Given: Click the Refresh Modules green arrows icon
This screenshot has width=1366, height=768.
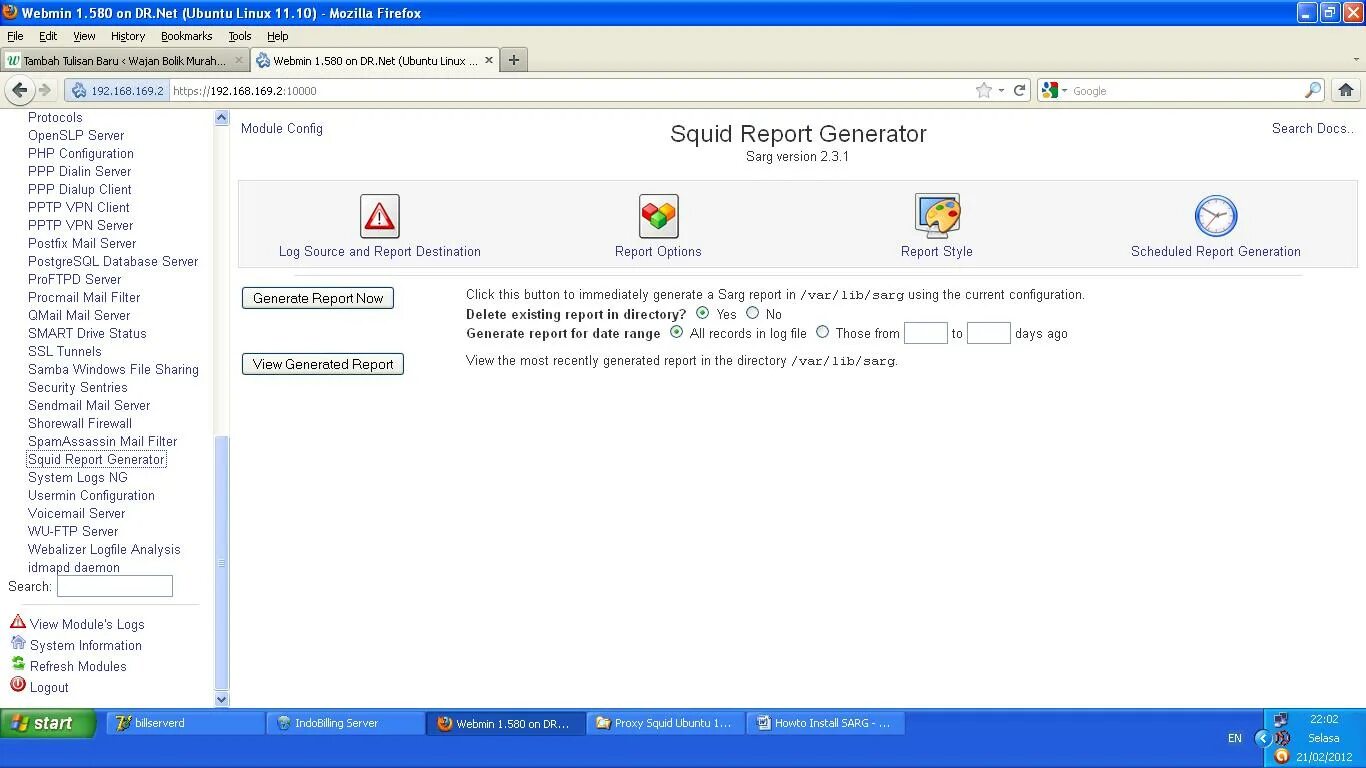Looking at the screenshot, I should [x=18, y=664].
